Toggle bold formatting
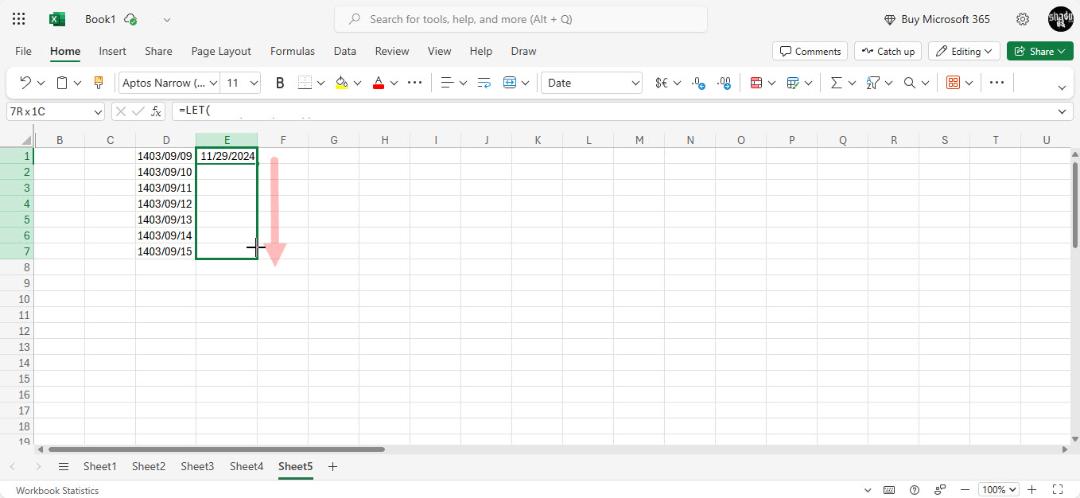1080x498 pixels. point(280,83)
